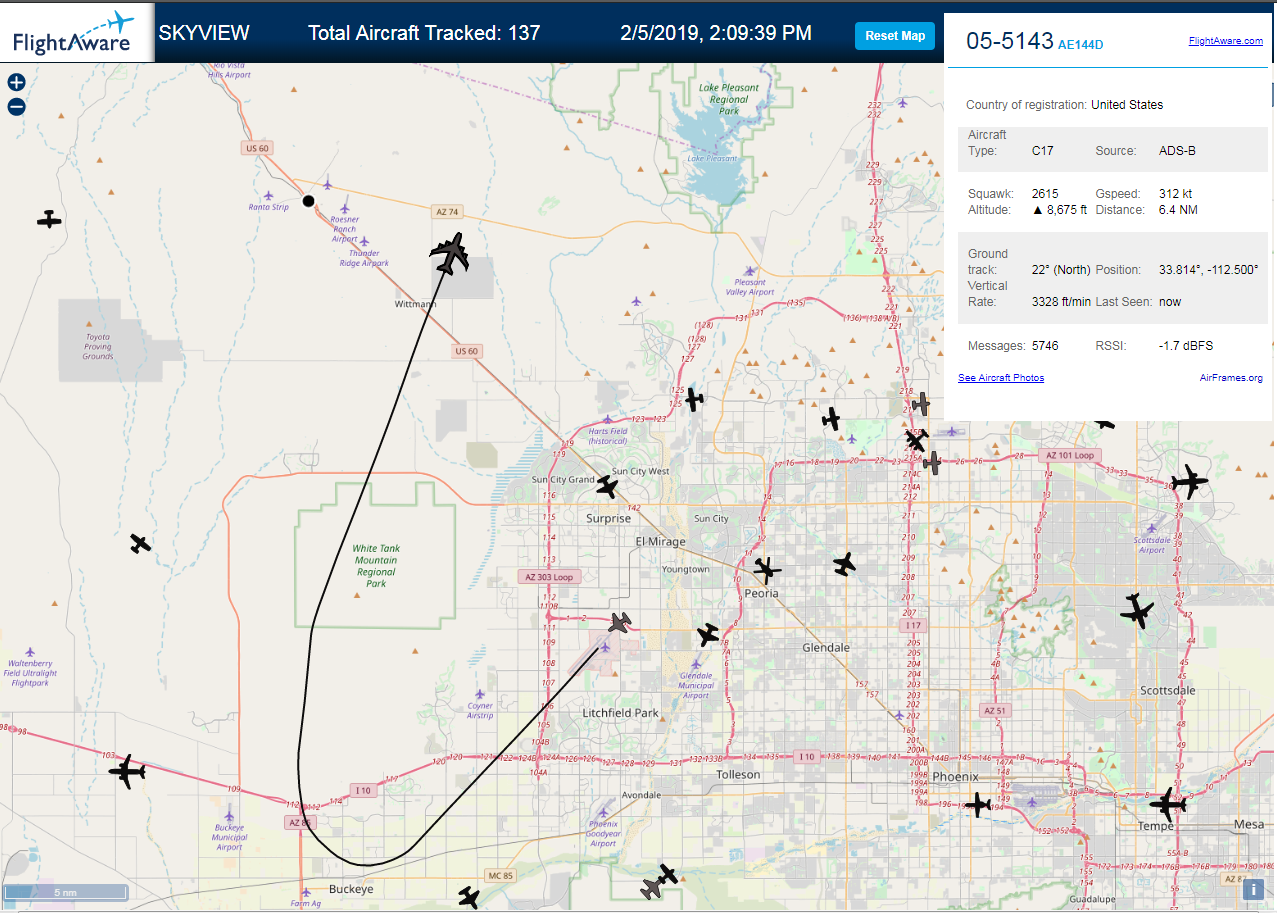
Task: Select the aircraft icon west of Ranta Strip
Action: pos(48,219)
